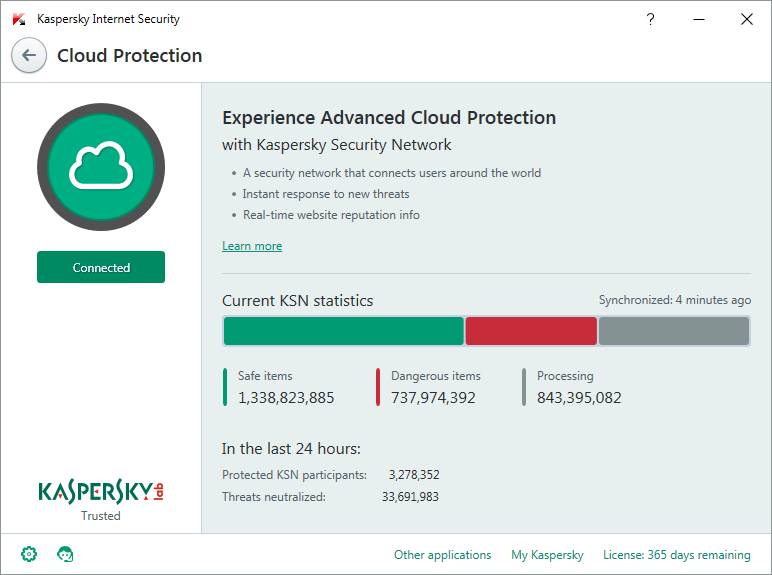
Task: Close the Kaspersky Internet Security window
Action: [x=746, y=19]
